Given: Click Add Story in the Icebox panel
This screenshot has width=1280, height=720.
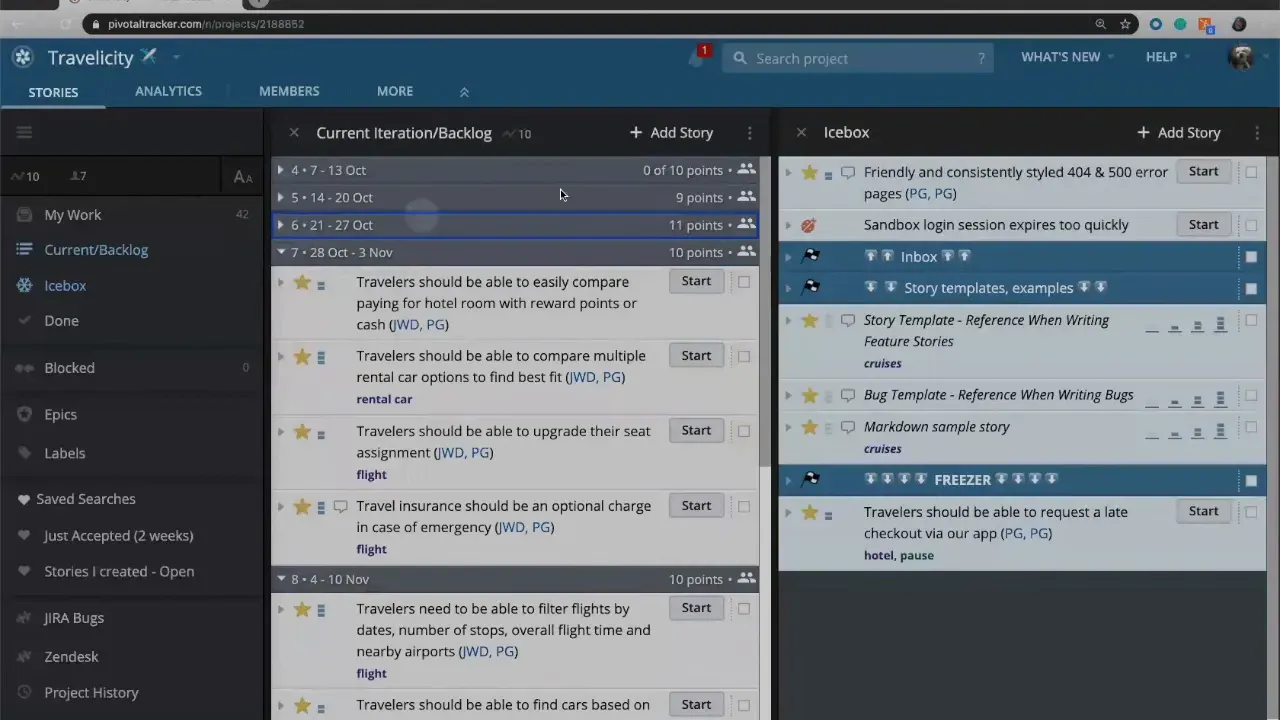Looking at the screenshot, I should coord(1178,132).
